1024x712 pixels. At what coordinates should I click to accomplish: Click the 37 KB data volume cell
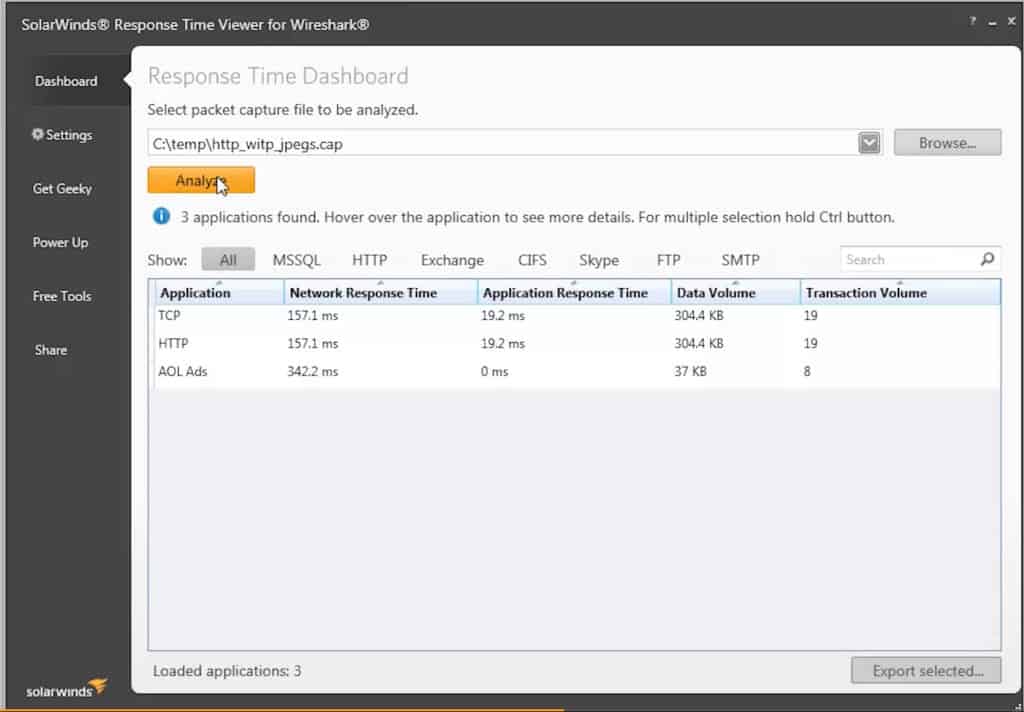690,372
